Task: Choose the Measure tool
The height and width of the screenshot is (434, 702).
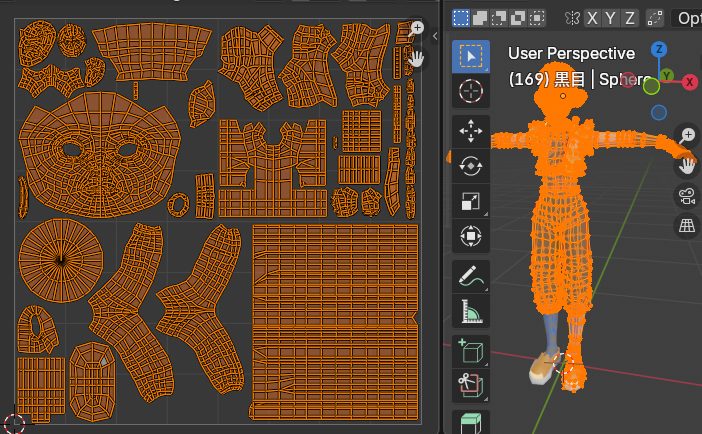Action: 471,311
